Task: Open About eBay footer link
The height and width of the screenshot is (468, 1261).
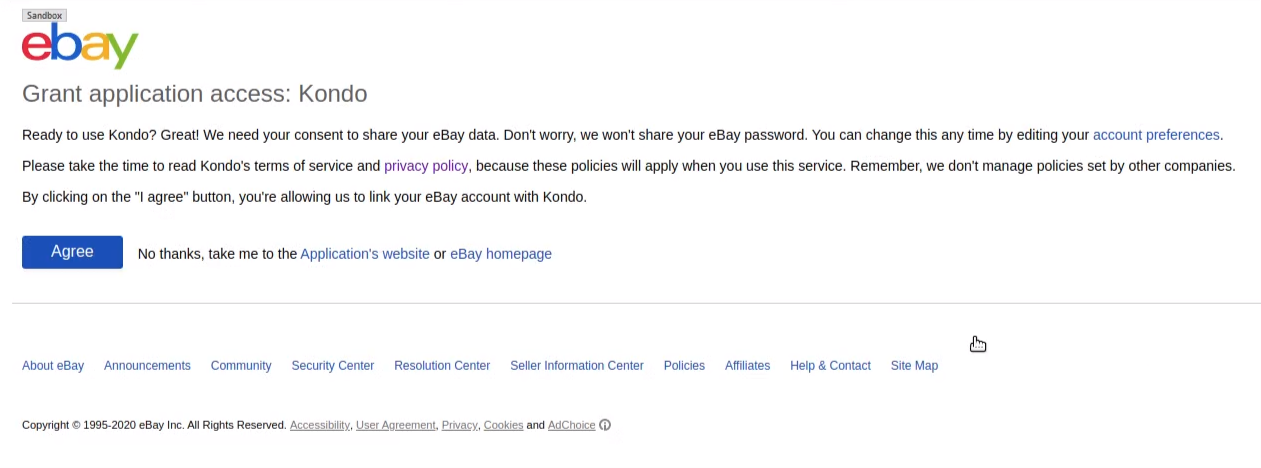Action: click(53, 366)
